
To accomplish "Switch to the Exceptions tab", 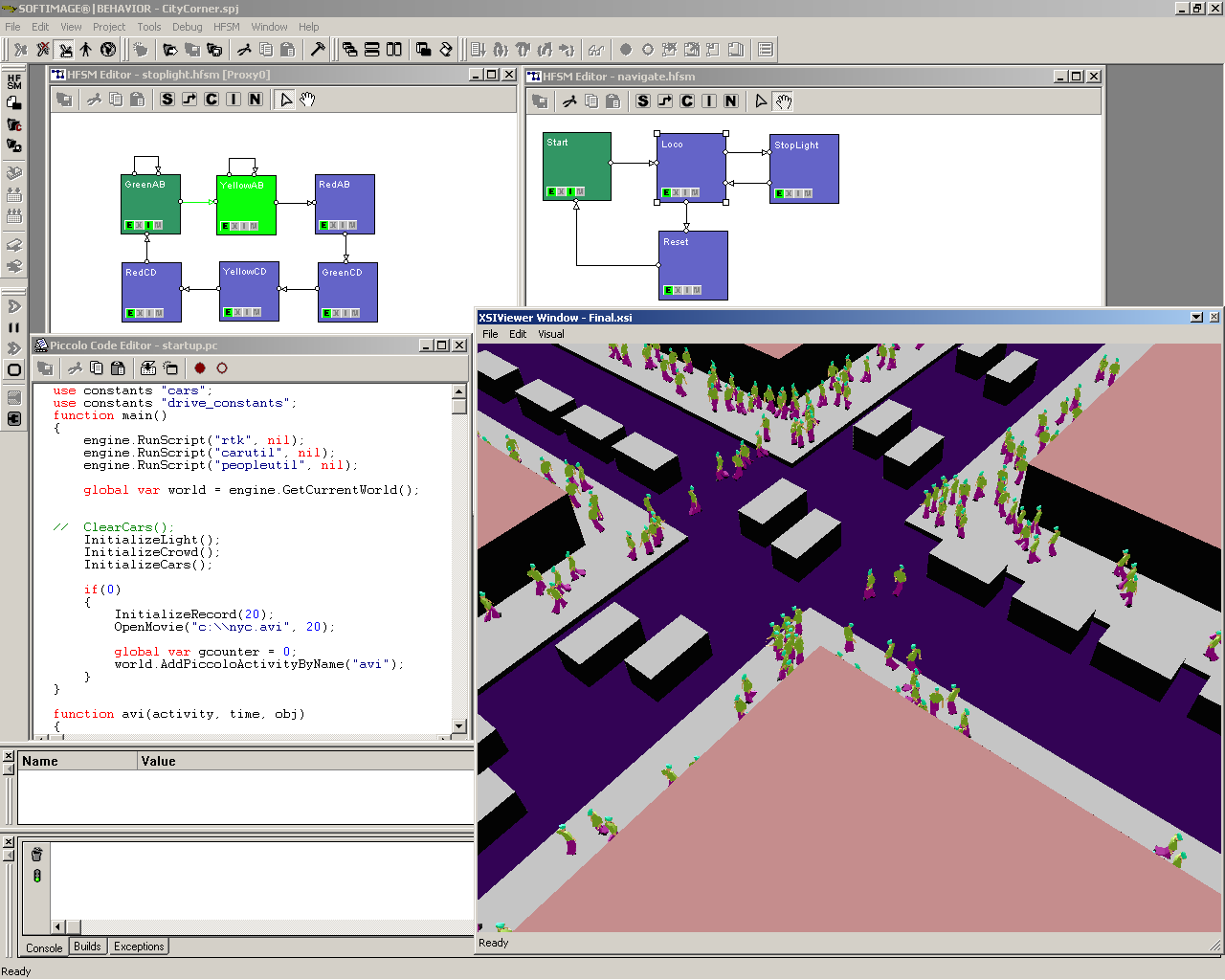I will (x=139, y=947).
